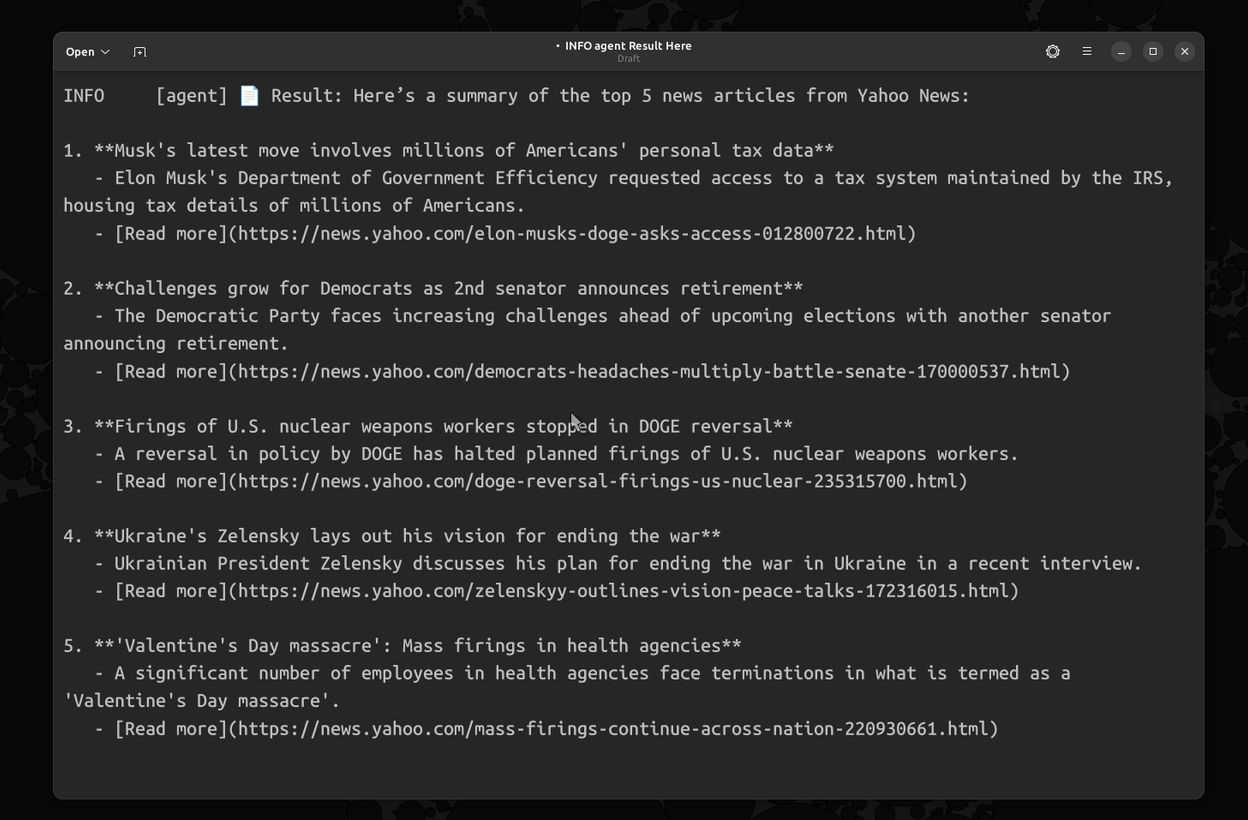Click the window title "INFO agent Result Here"
The width and height of the screenshot is (1248, 820).
pos(628,46)
